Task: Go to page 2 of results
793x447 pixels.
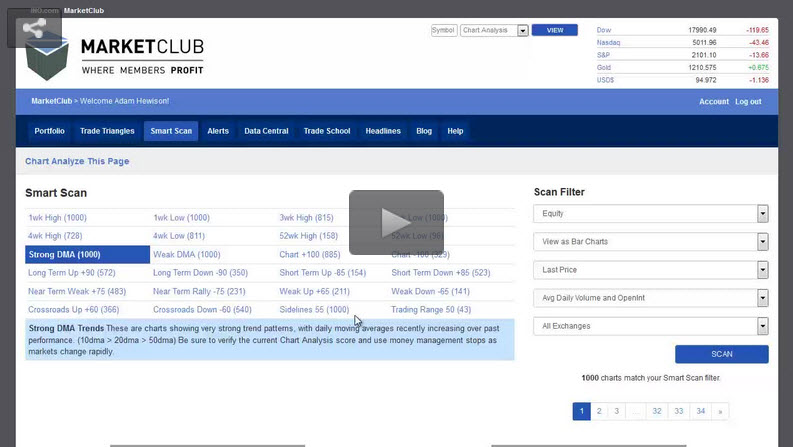Action: (599, 411)
